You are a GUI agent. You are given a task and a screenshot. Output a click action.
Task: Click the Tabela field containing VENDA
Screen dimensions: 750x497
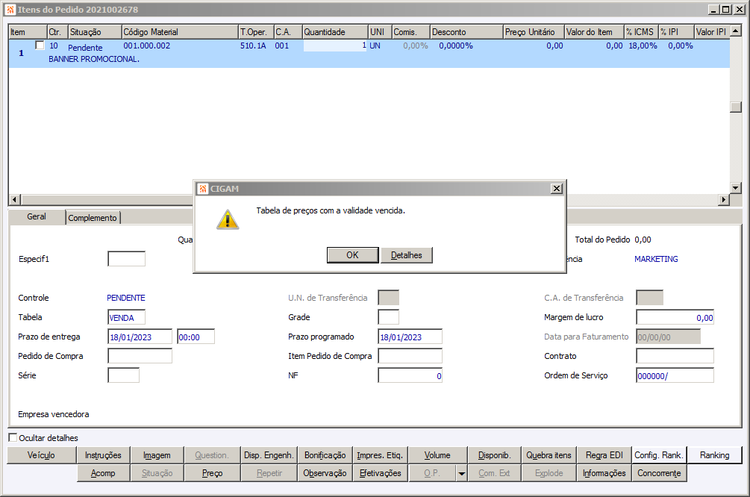tap(126, 317)
